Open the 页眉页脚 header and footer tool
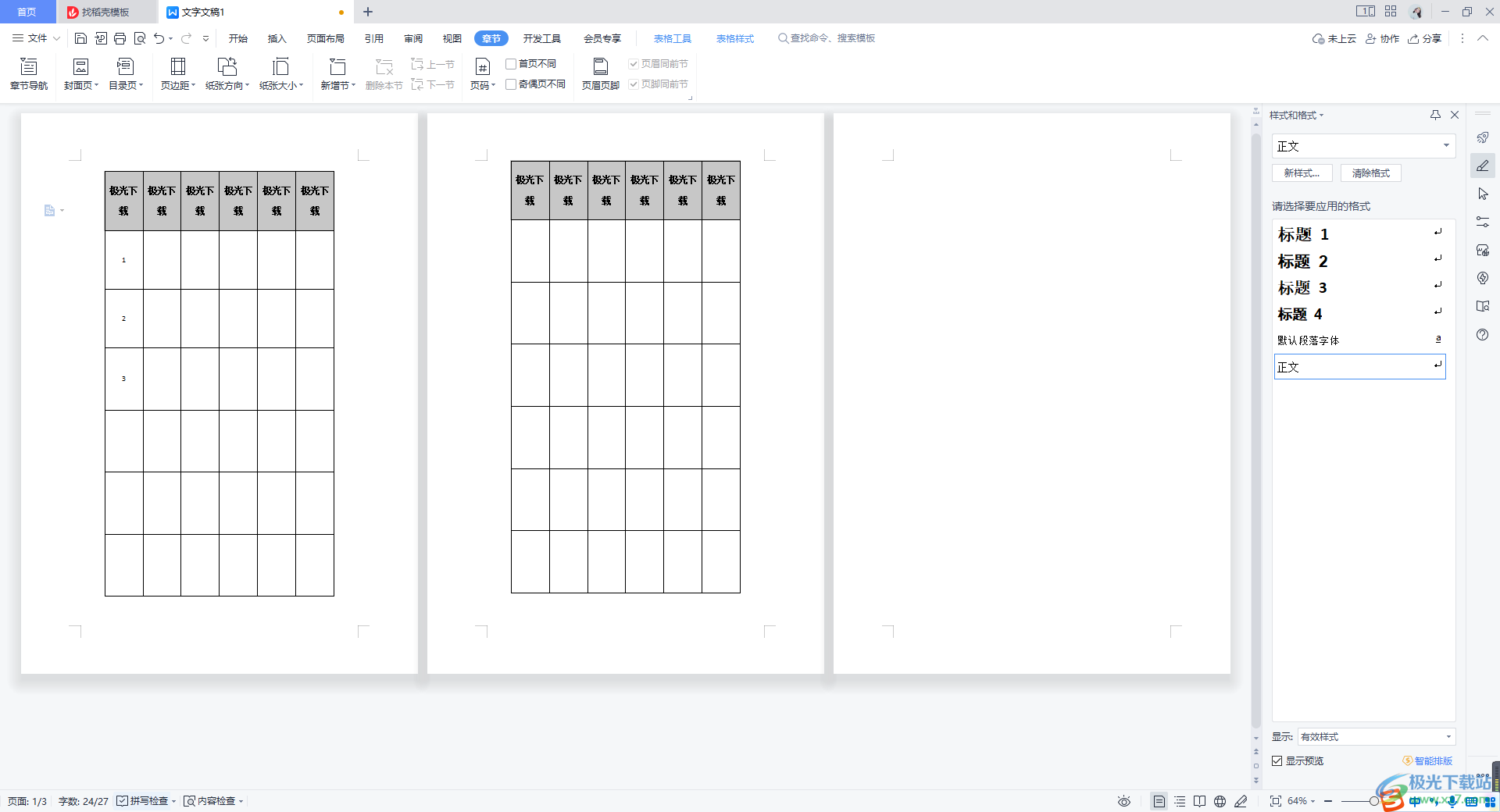The width and height of the screenshot is (1500, 812). point(601,74)
